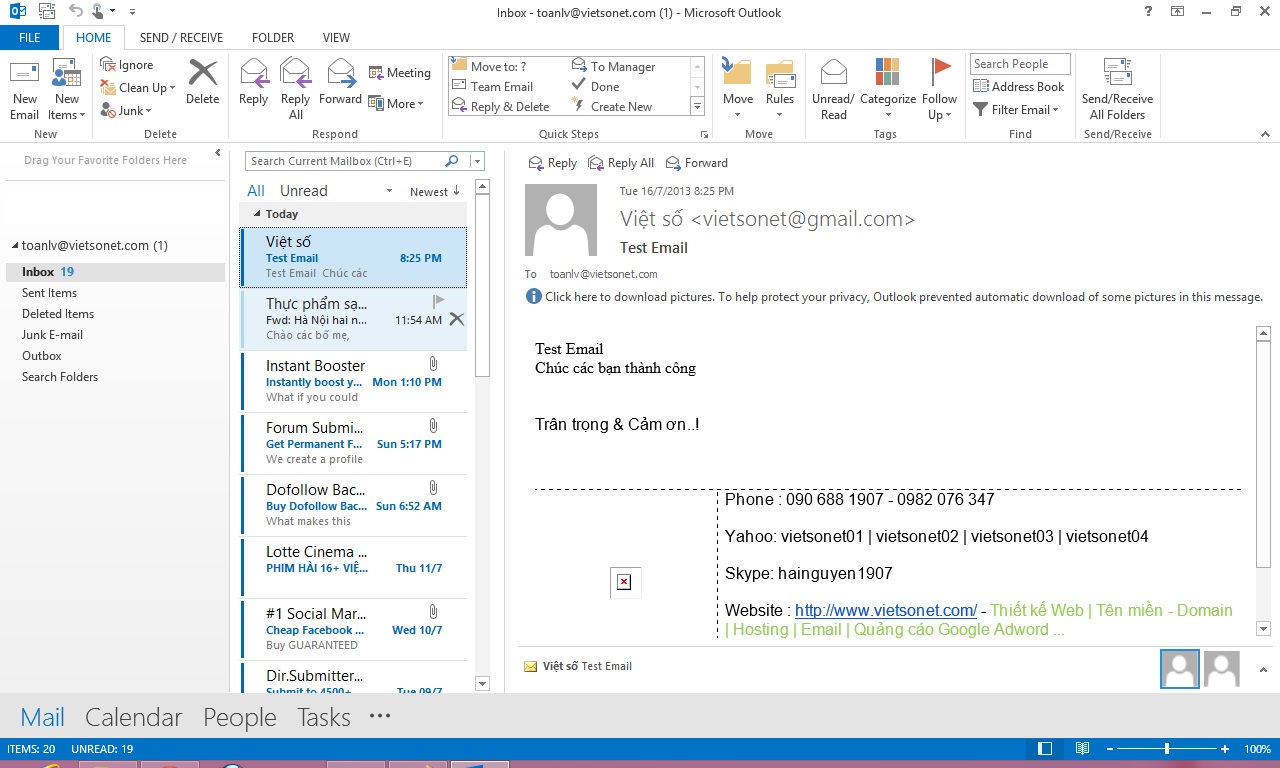Screen dimensions: 1280x768
Task: Open the New Items menu
Action: click(66, 90)
